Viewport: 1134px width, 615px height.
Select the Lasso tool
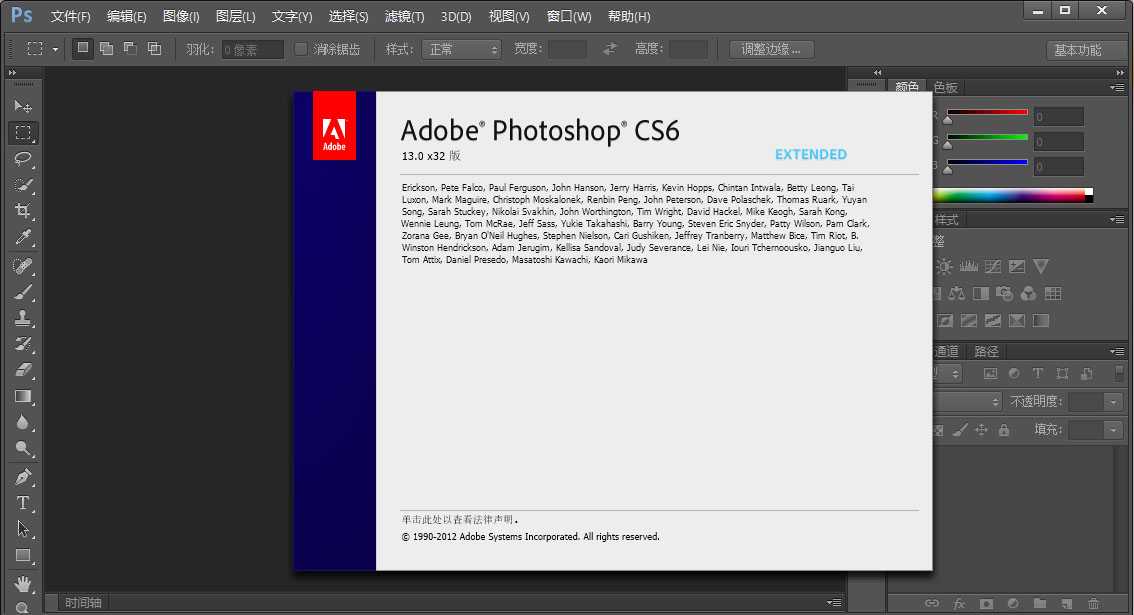pyautogui.click(x=23, y=158)
